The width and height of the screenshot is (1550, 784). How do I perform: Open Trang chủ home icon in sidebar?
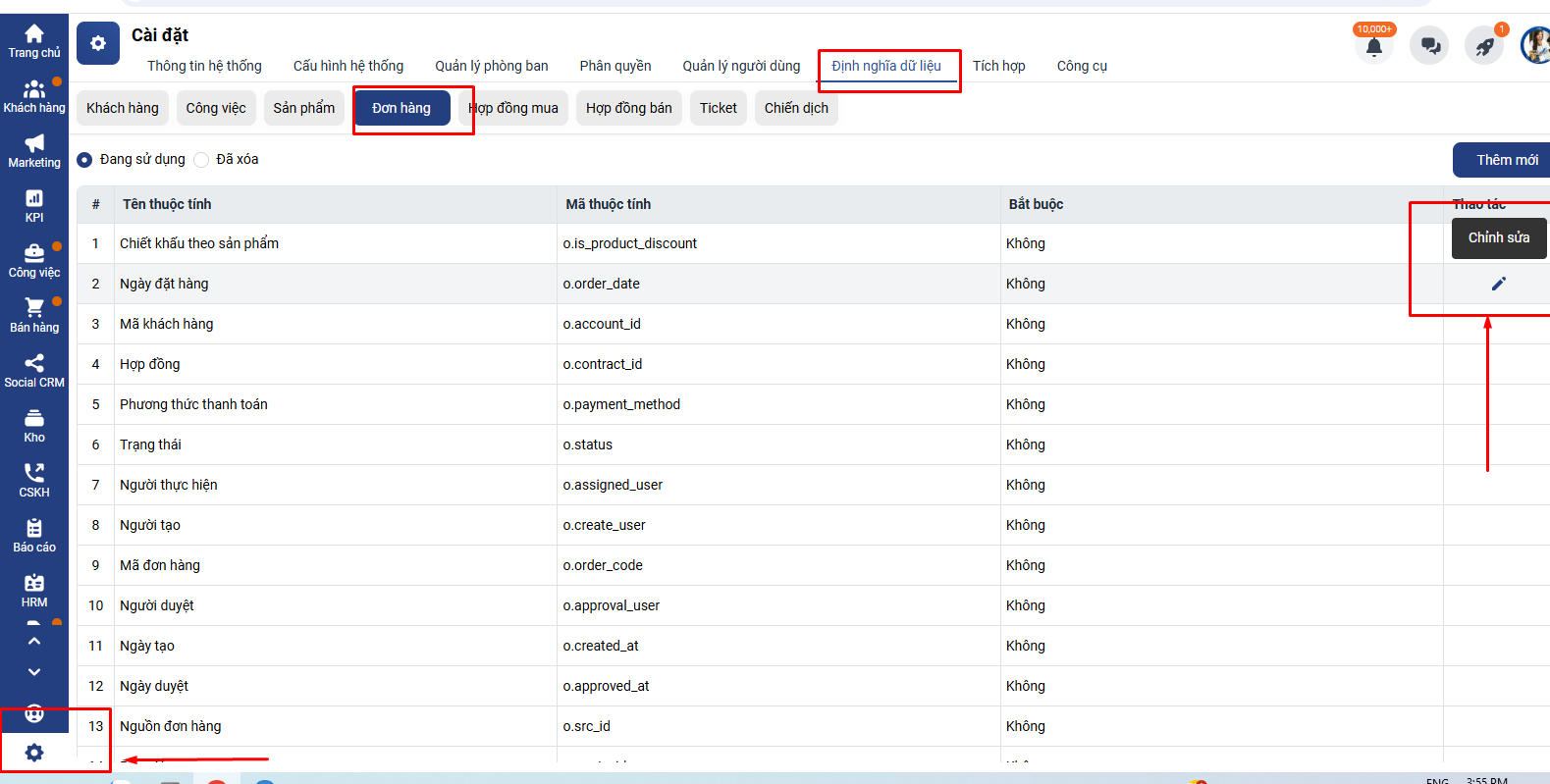33,40
